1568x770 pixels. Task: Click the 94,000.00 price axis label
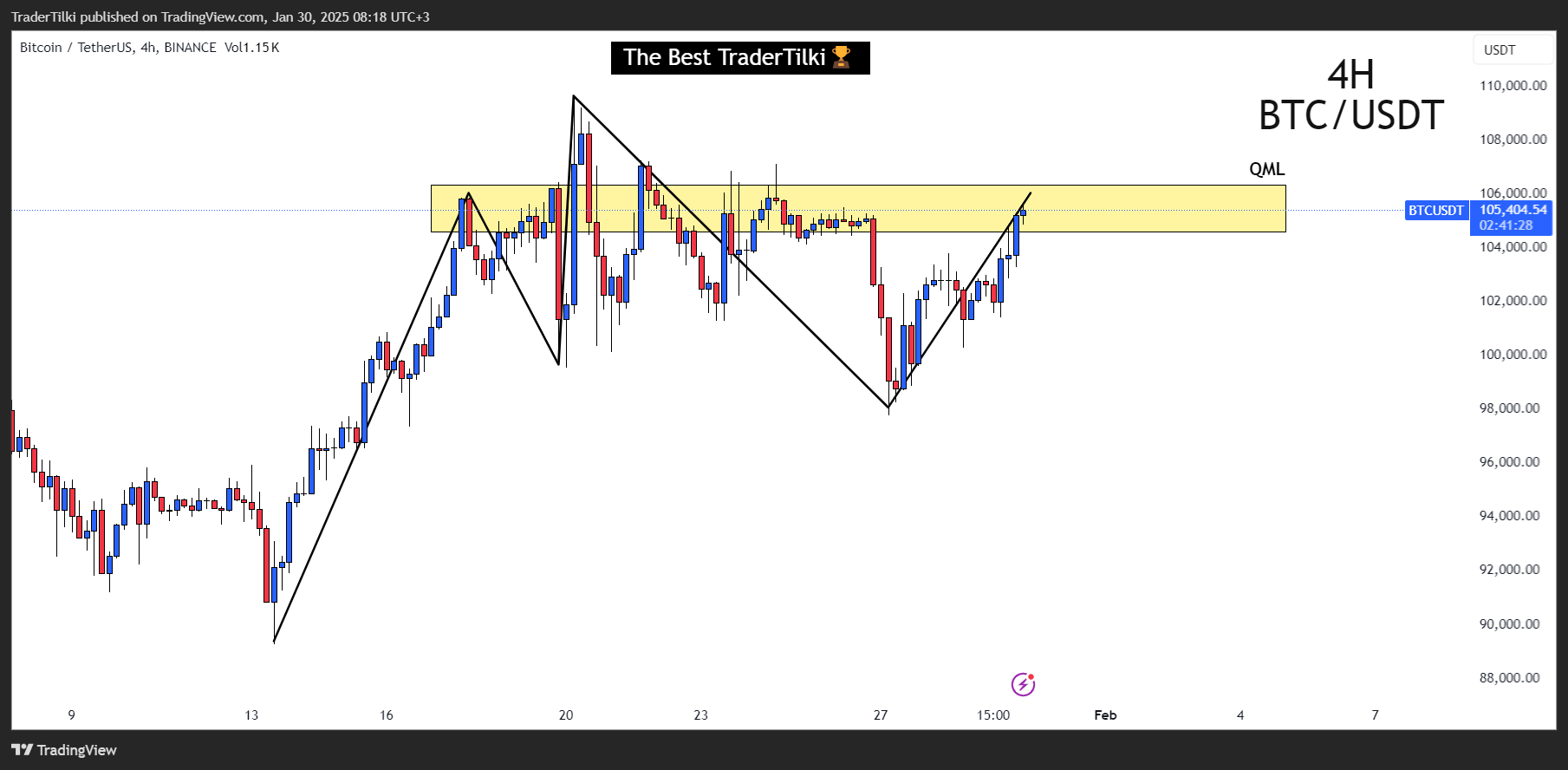(x=1509, y=516)
